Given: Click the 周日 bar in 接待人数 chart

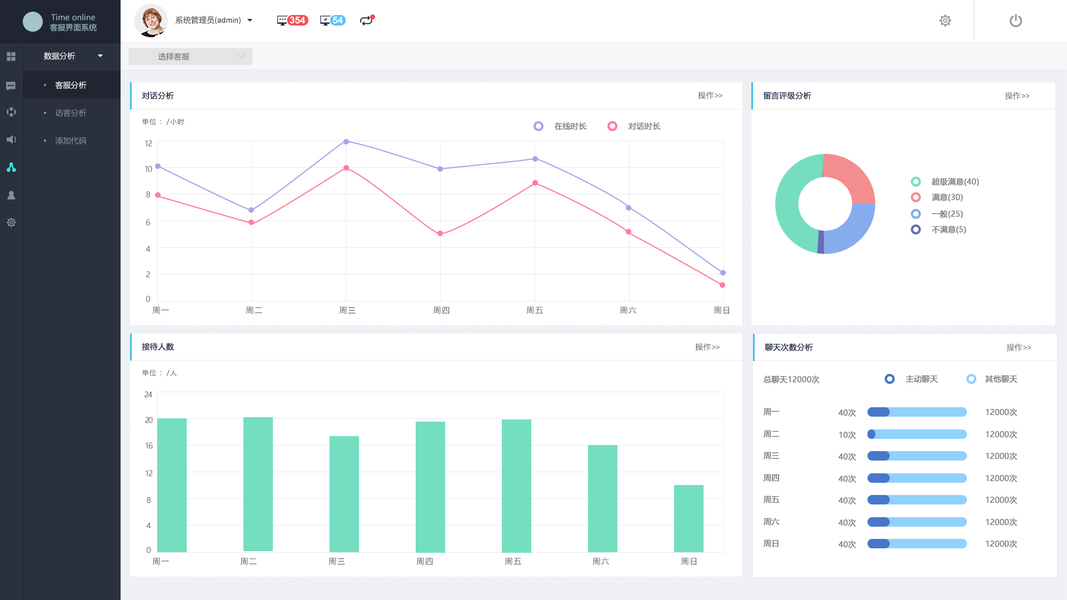Looking at the screenshot, I should pos(689,518).
